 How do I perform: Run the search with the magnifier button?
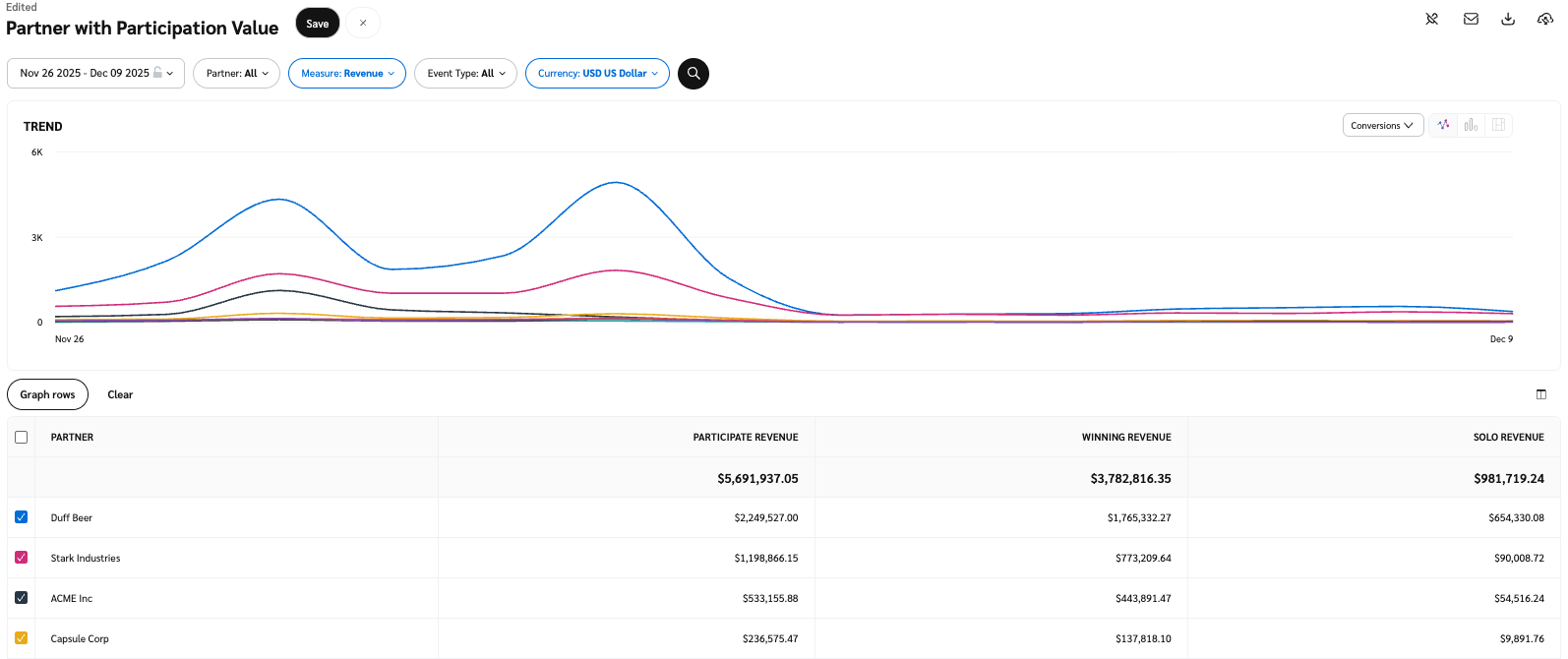click(x=694, y=74)
